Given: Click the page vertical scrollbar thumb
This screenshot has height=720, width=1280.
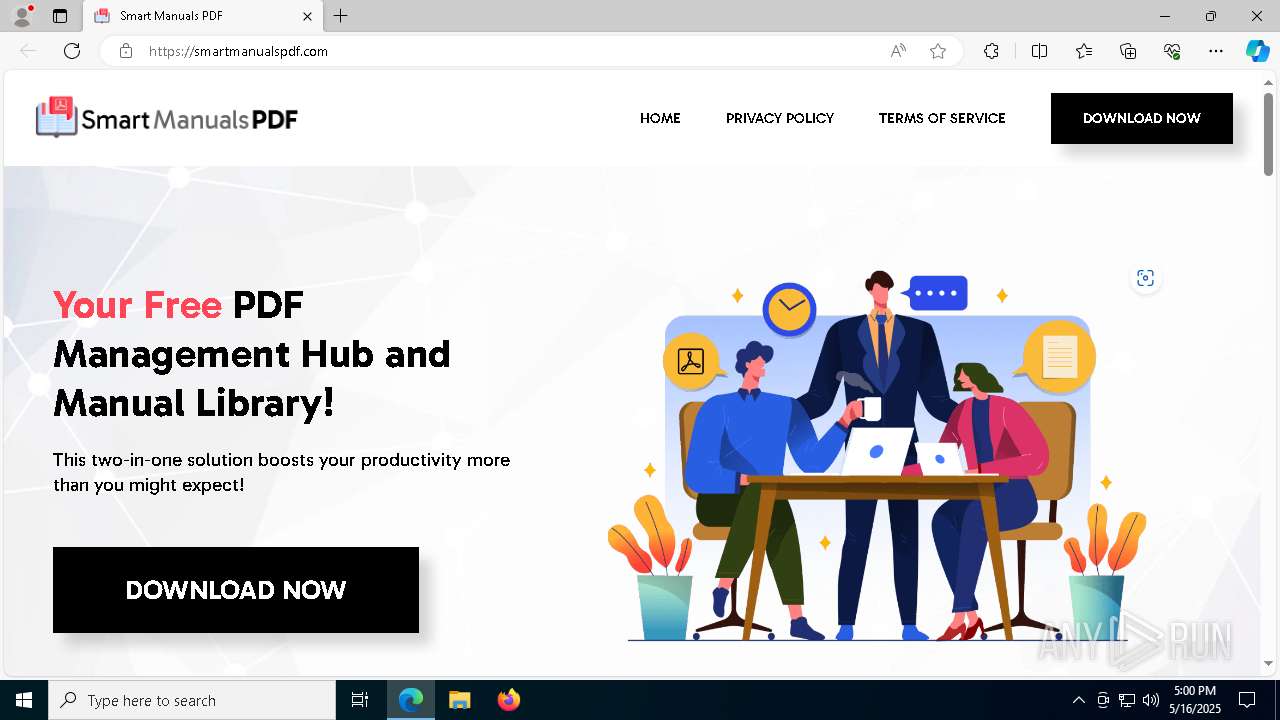Looking at the screenshot, I should (1268, 134).
